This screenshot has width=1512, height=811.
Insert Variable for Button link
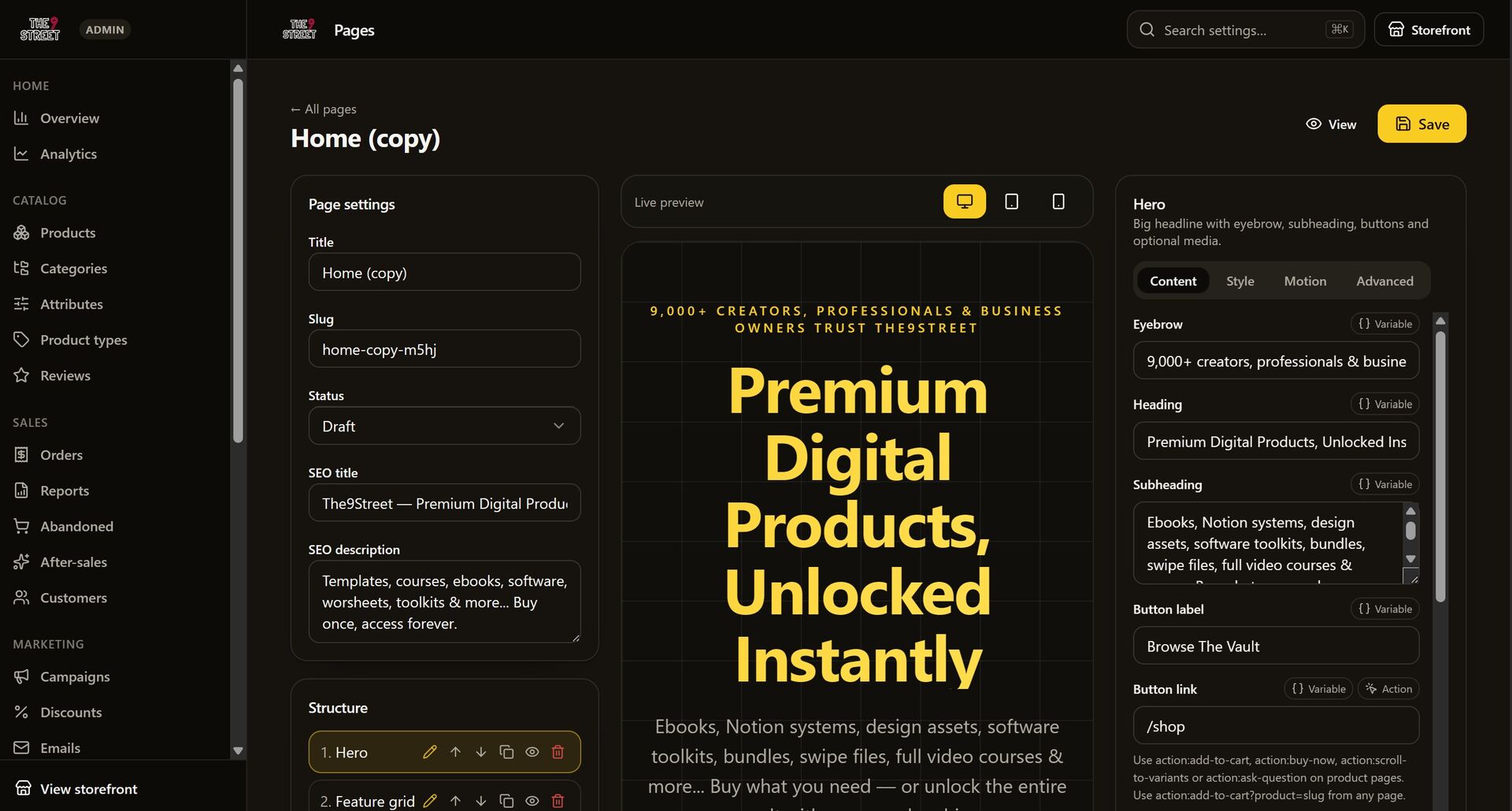coord(1318,689)
